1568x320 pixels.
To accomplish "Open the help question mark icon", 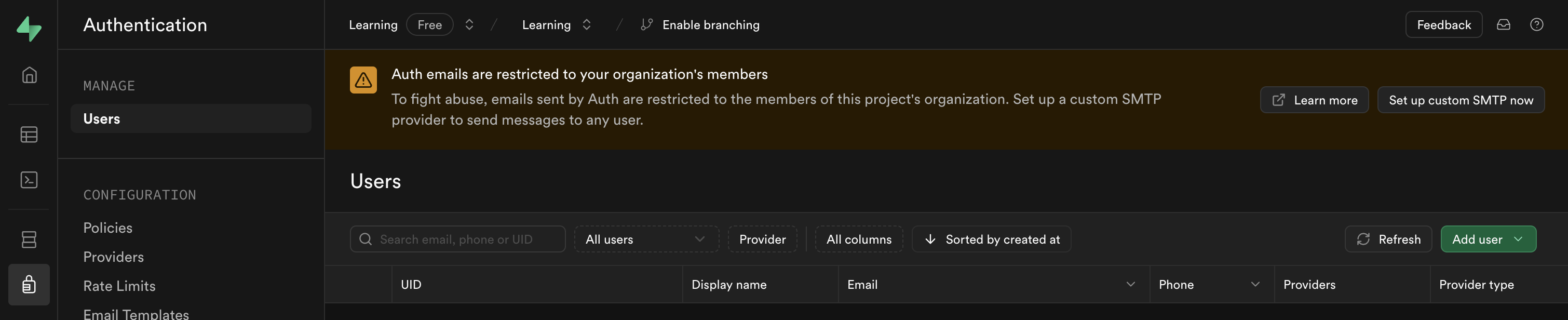I will (1537, 24).
